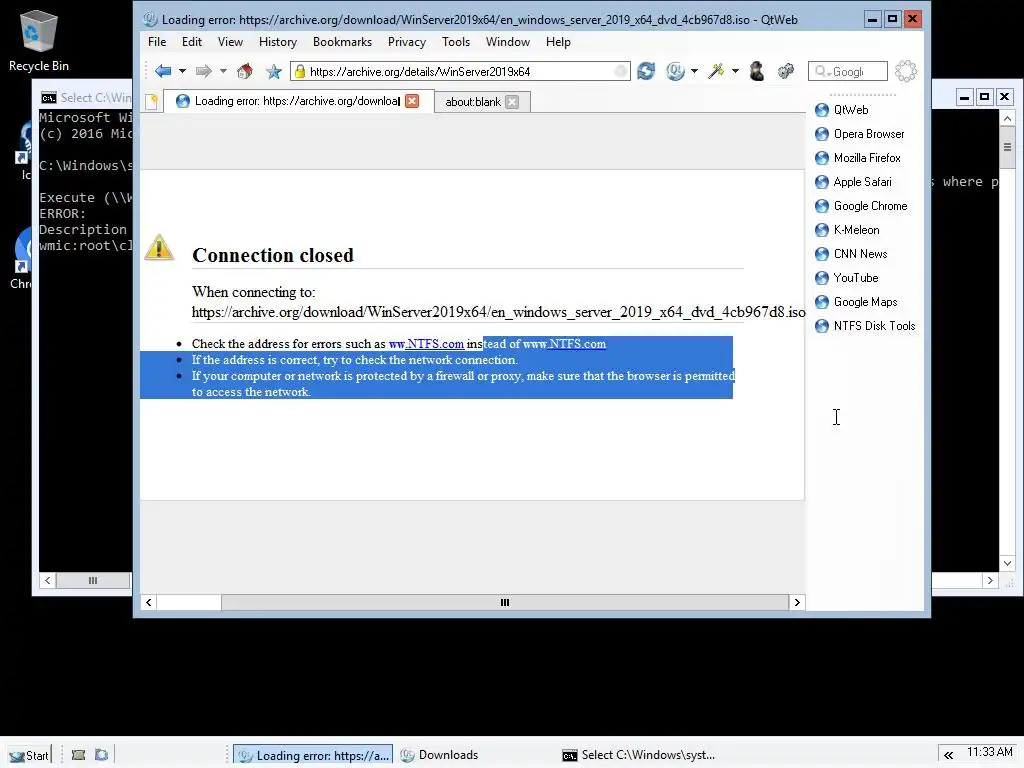Image resolution: width=1024 pixels, height=768 pixels.
Task: Open the Mozilla Firefox bookmark
Action: click(x=857, y=158)
